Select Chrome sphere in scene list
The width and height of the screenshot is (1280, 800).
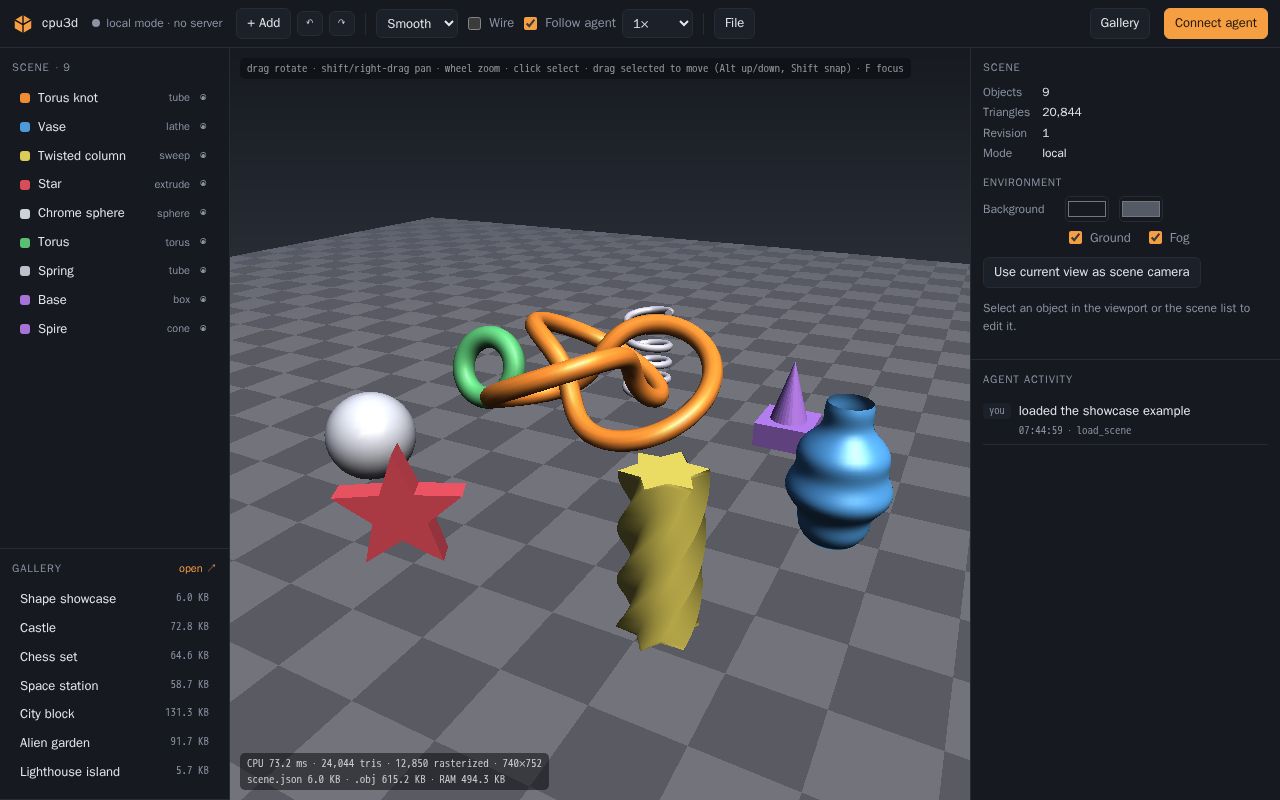tap(114, 213)
